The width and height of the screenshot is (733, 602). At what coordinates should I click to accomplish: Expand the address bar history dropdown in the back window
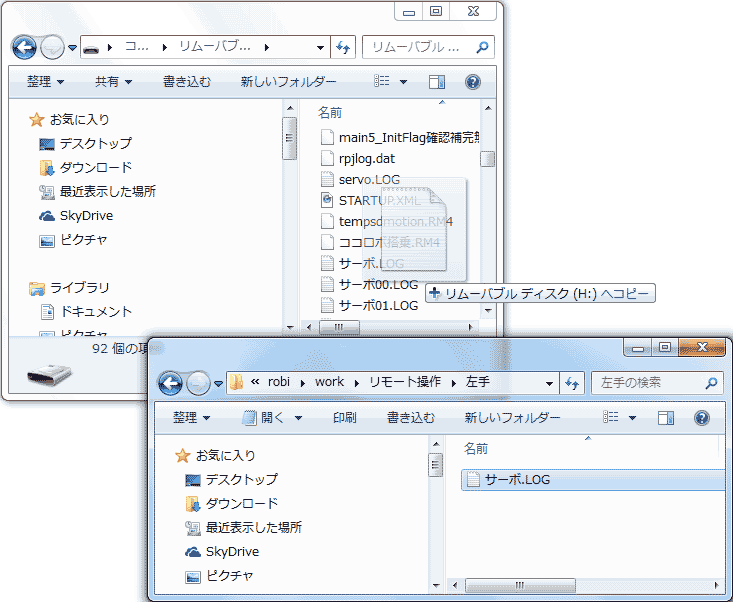click(320, 47)
